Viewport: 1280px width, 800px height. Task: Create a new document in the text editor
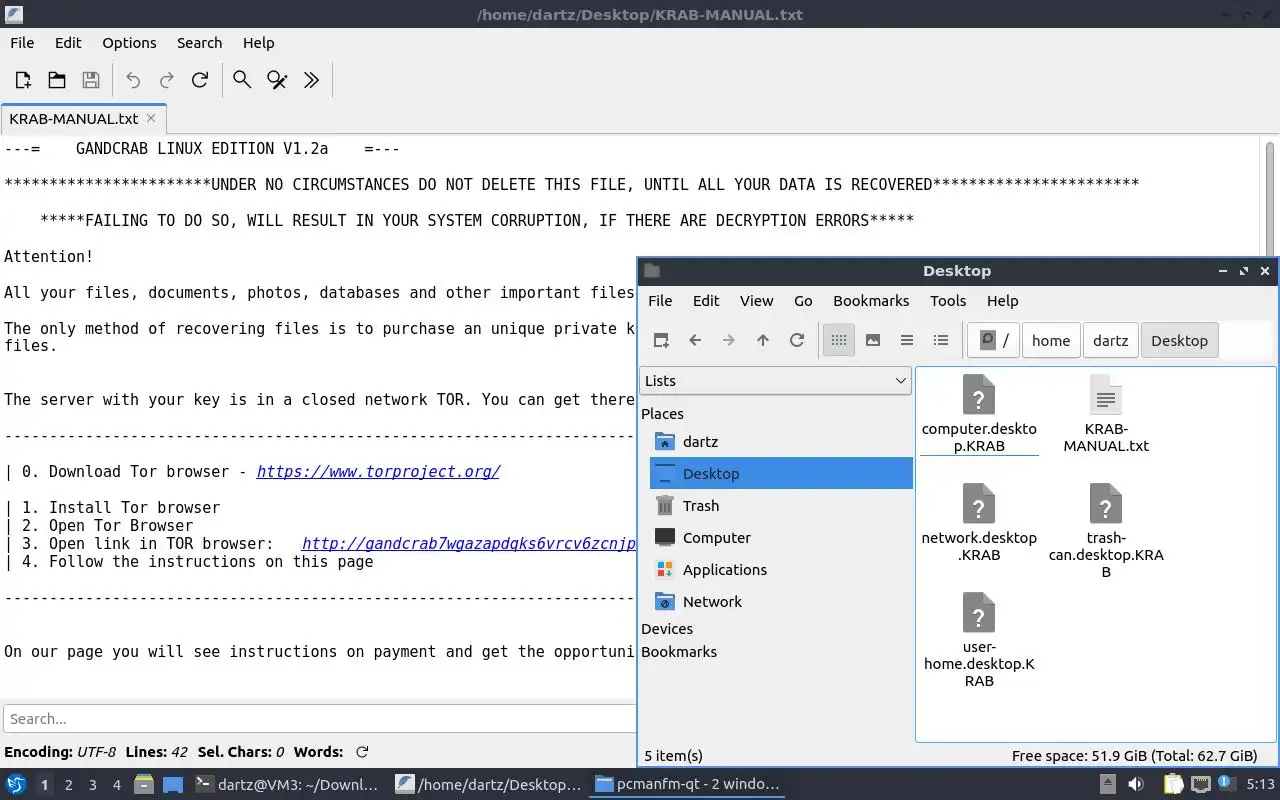point(23,80)
